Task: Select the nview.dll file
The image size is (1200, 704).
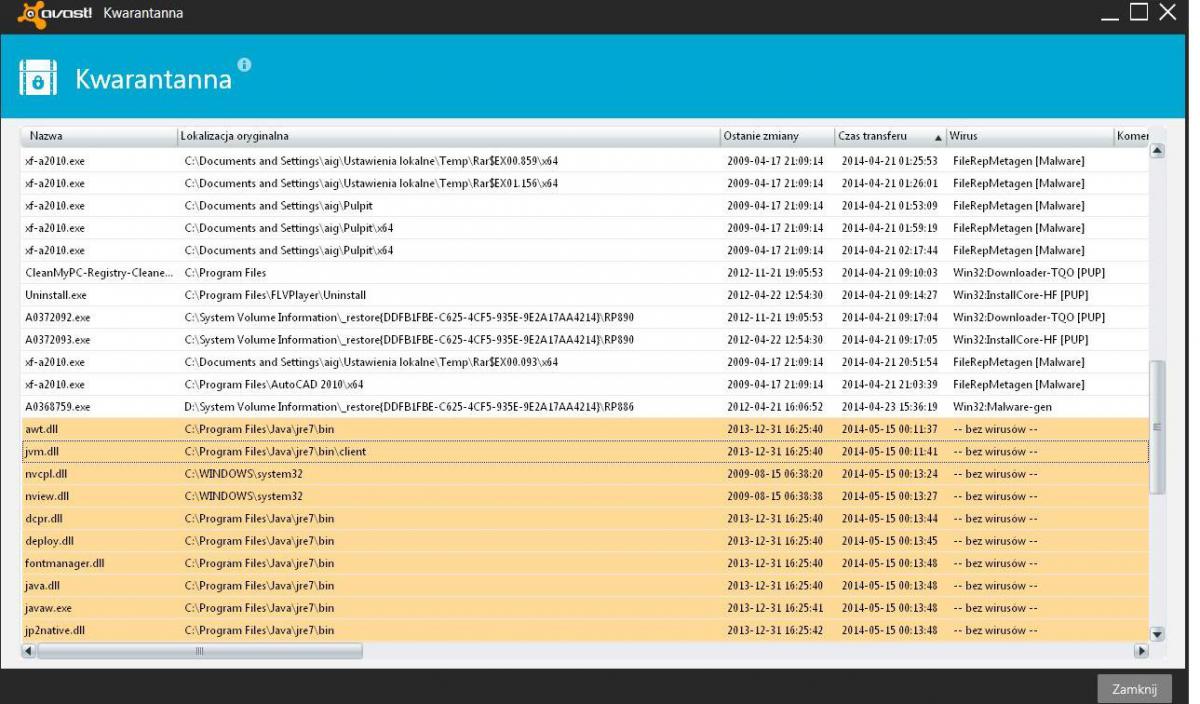Action: [x=585, y=496]
